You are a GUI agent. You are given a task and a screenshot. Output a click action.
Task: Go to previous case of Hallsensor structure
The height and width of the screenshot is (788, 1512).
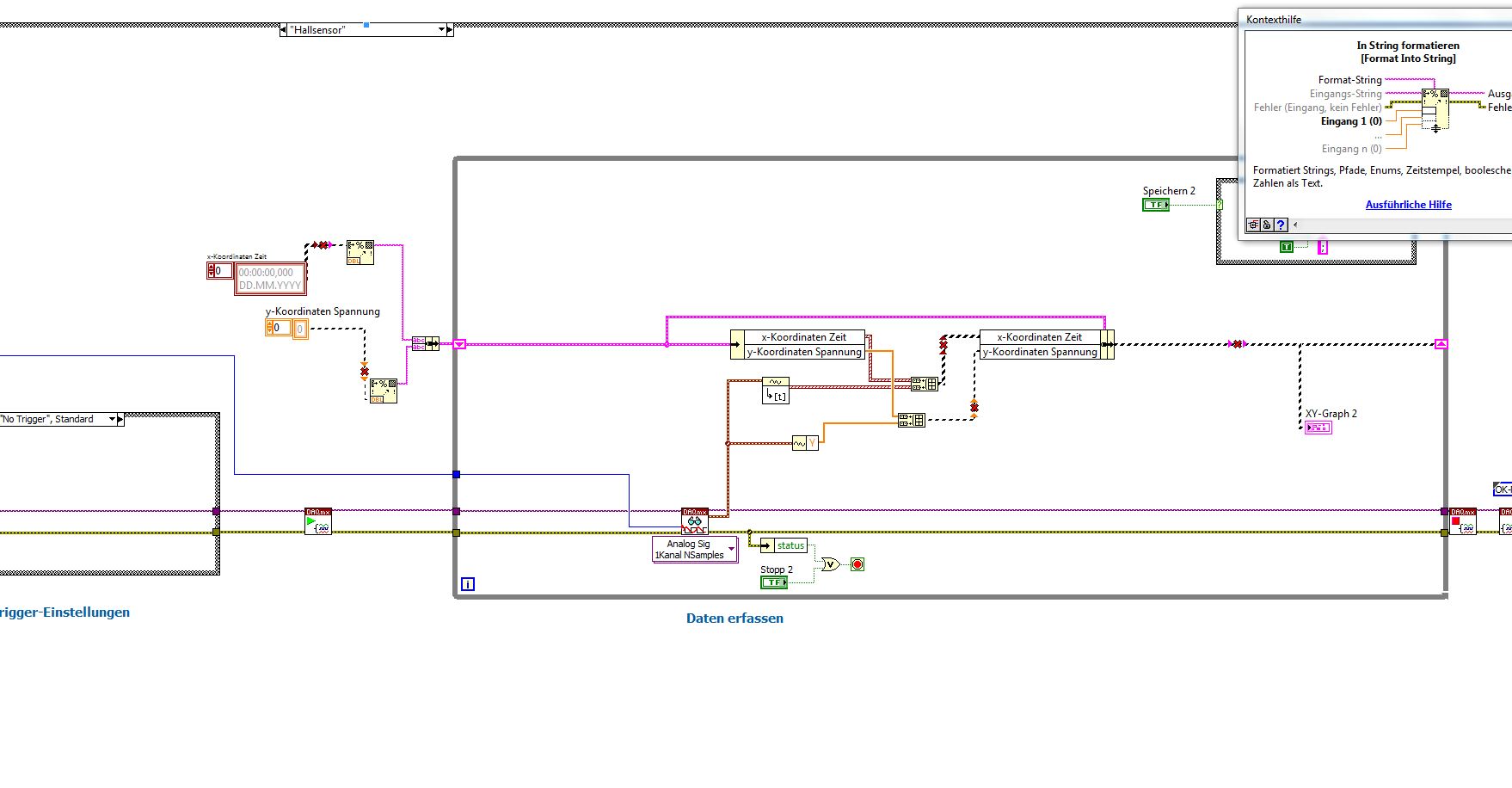pyautogui.click(x=283, y=30)
